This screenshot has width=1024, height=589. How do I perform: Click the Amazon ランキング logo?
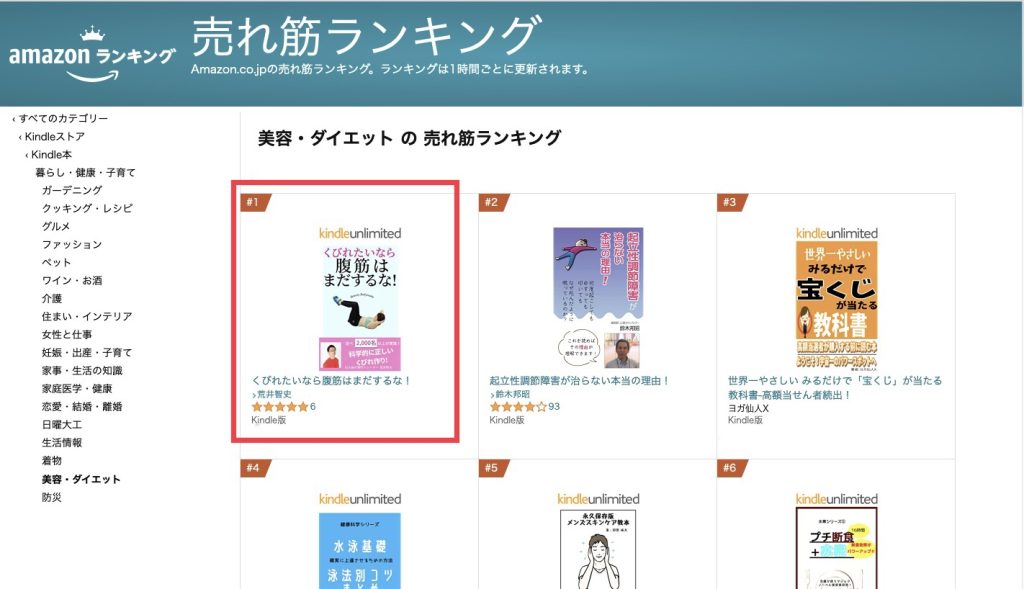pos(91,55)
